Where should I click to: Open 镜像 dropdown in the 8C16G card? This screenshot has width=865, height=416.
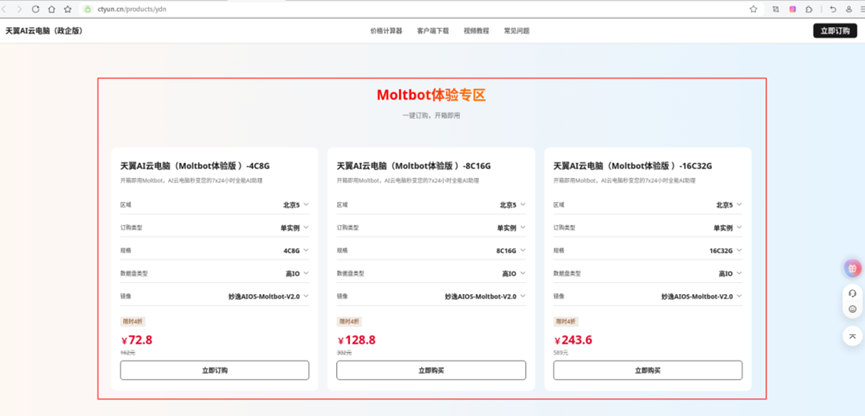tap(431, 296)
